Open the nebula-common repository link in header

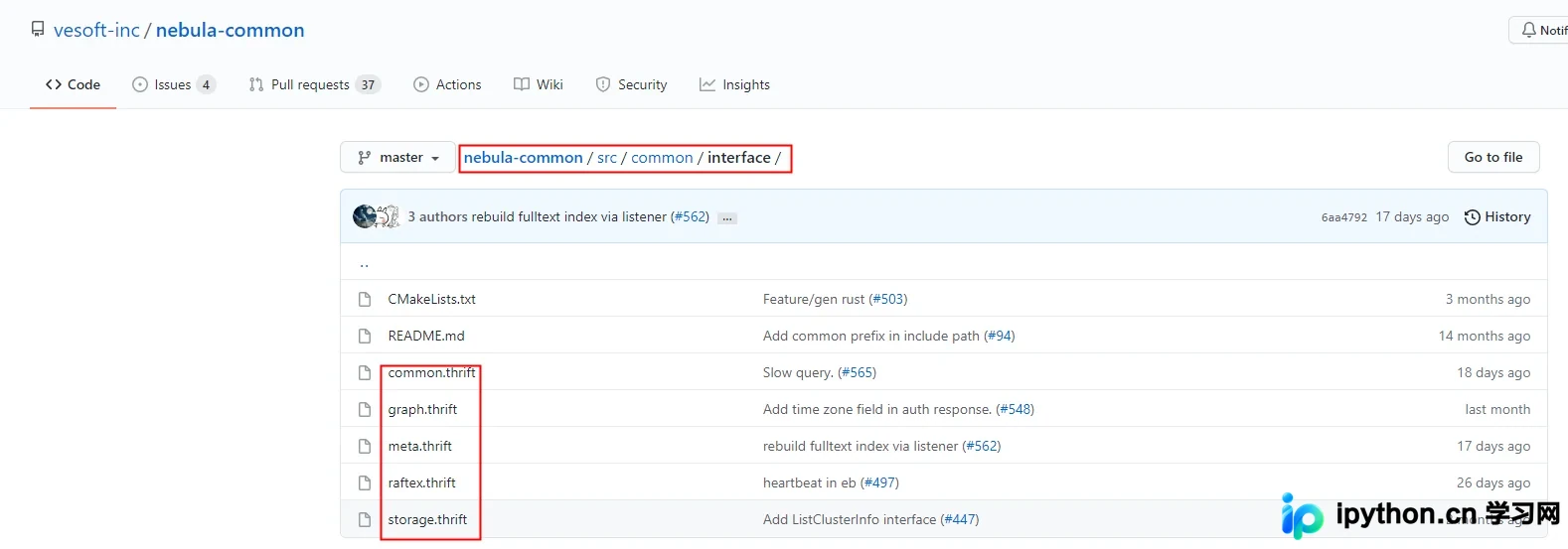click(x=230, y=30)
